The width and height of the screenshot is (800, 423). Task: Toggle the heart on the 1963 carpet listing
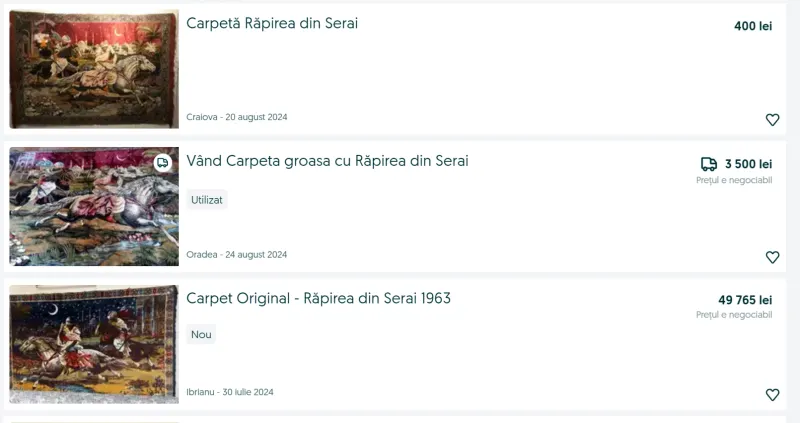tap(772, 394)
